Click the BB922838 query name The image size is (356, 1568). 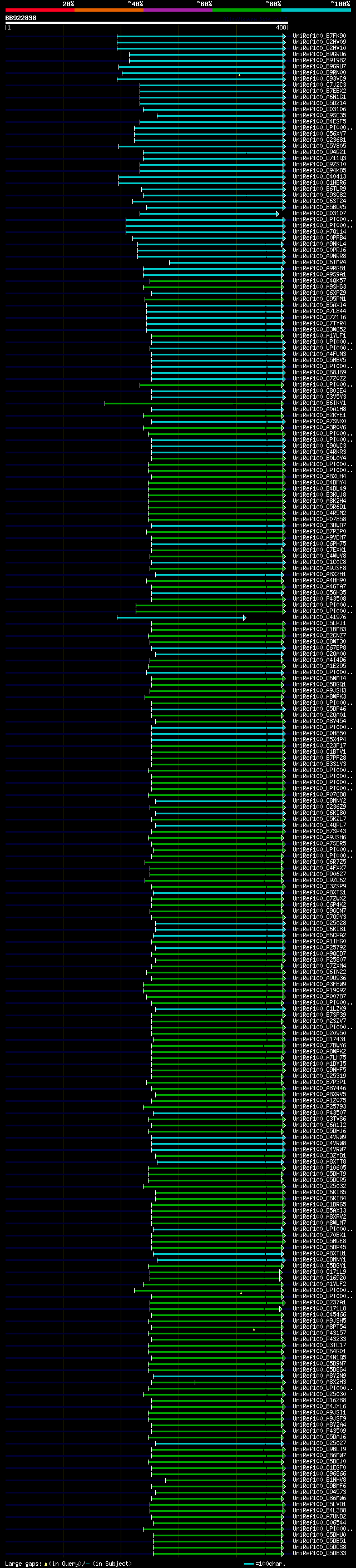21,18
